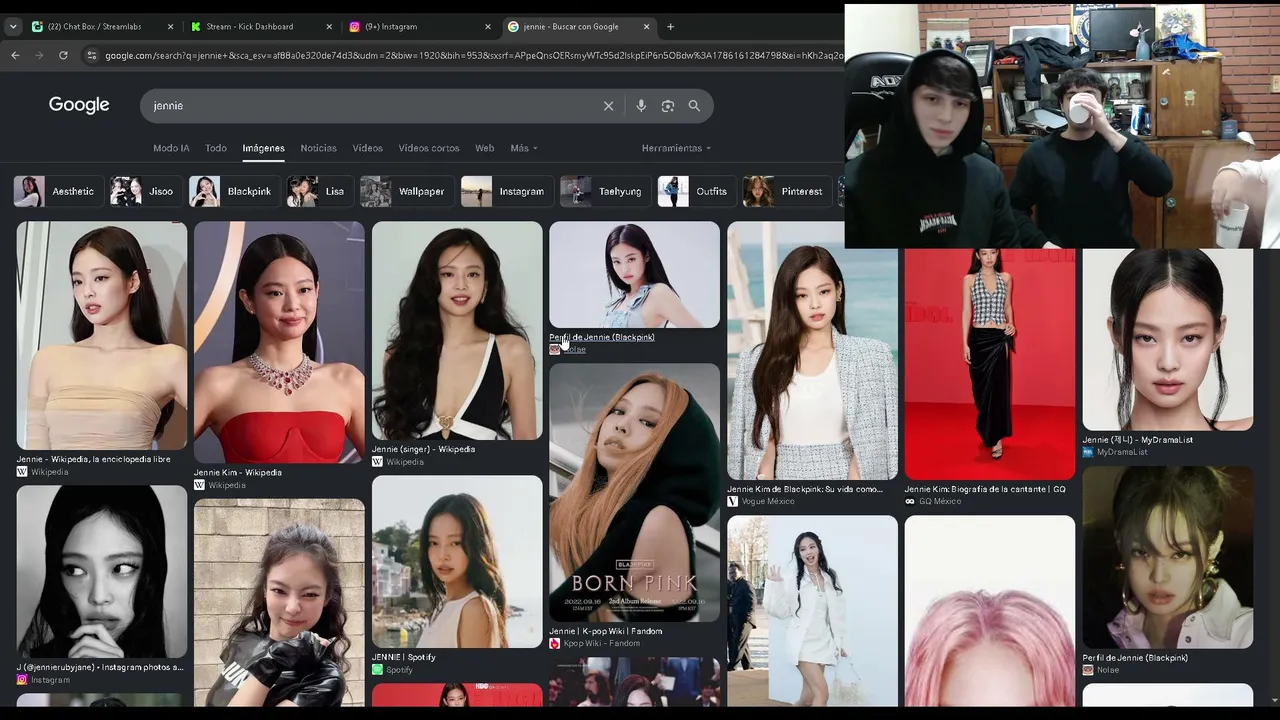The height and width of the screenshot is (720, 1280).
Task: Close the "jennie - Buscar con Google" tab
Action: (x=647, y=27)
